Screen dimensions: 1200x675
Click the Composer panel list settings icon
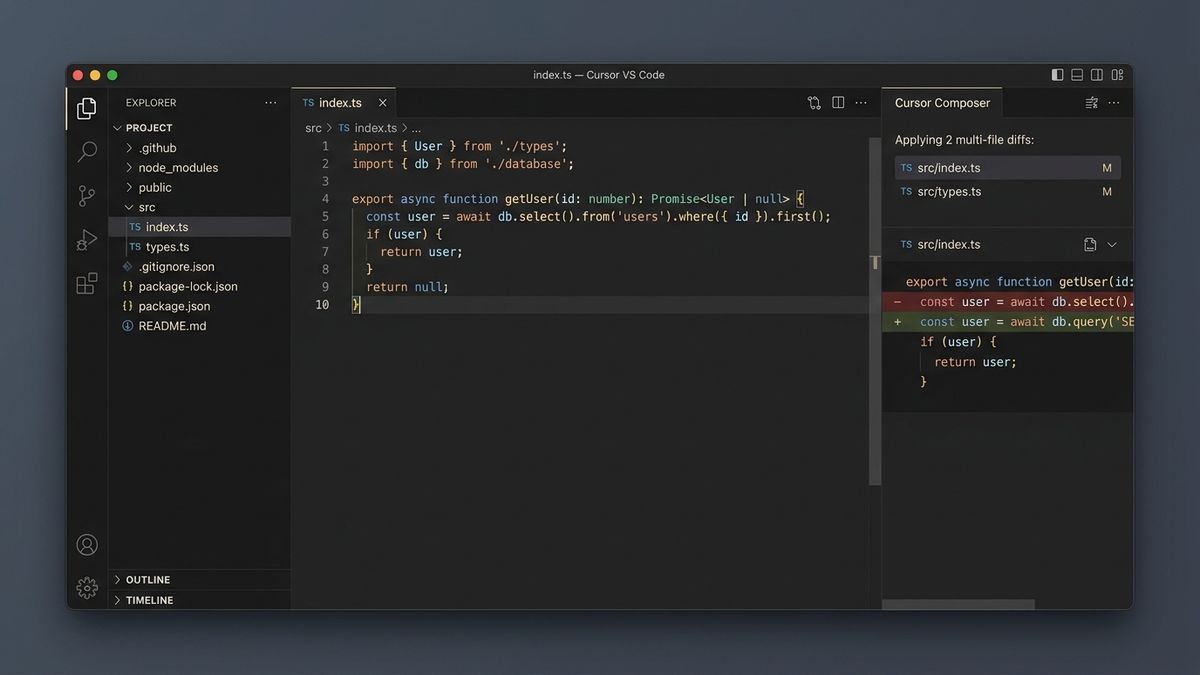pos(1091,103)
